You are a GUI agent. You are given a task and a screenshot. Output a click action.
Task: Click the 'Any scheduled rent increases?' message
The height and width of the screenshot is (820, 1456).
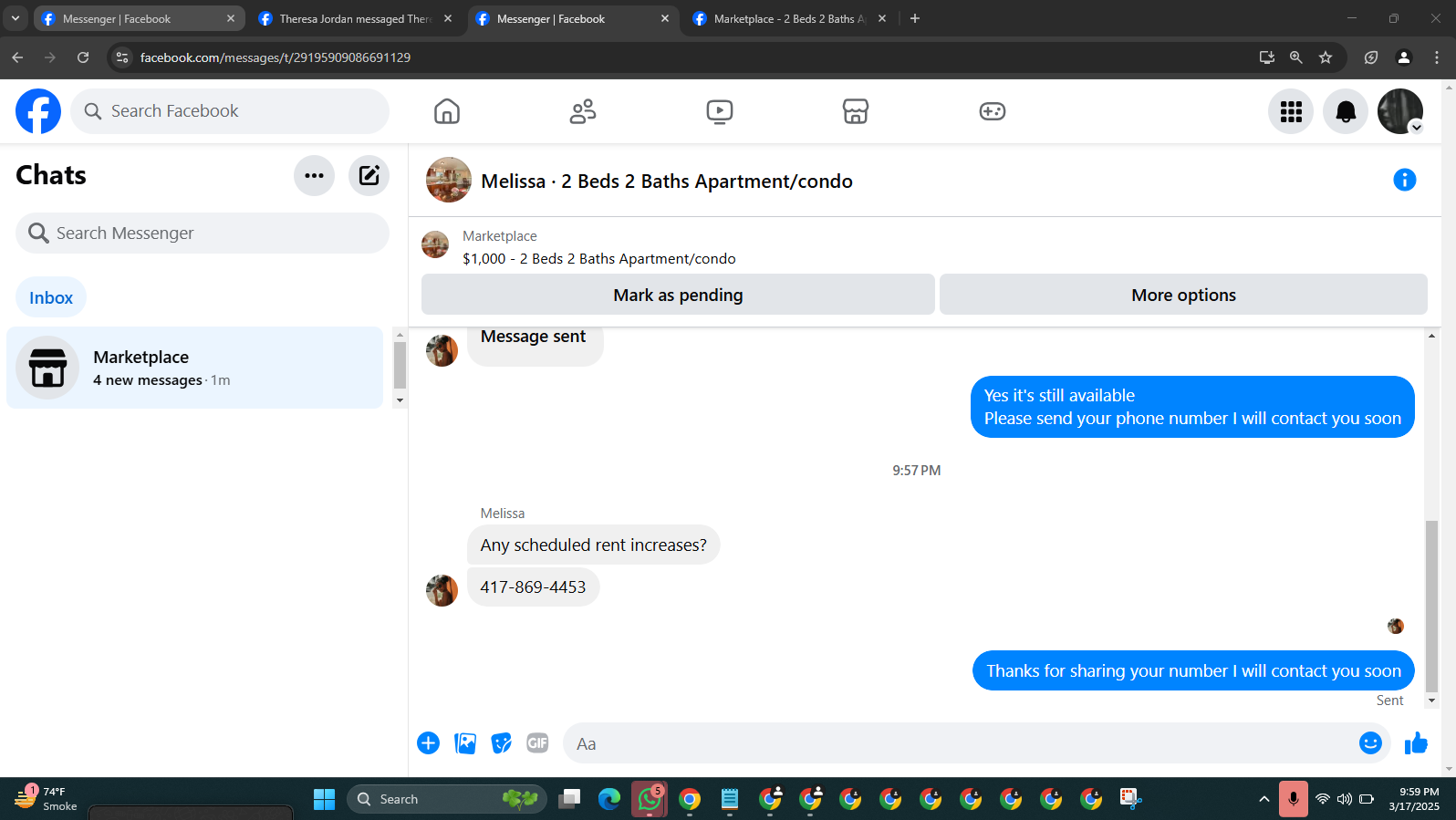pos(594,545)
